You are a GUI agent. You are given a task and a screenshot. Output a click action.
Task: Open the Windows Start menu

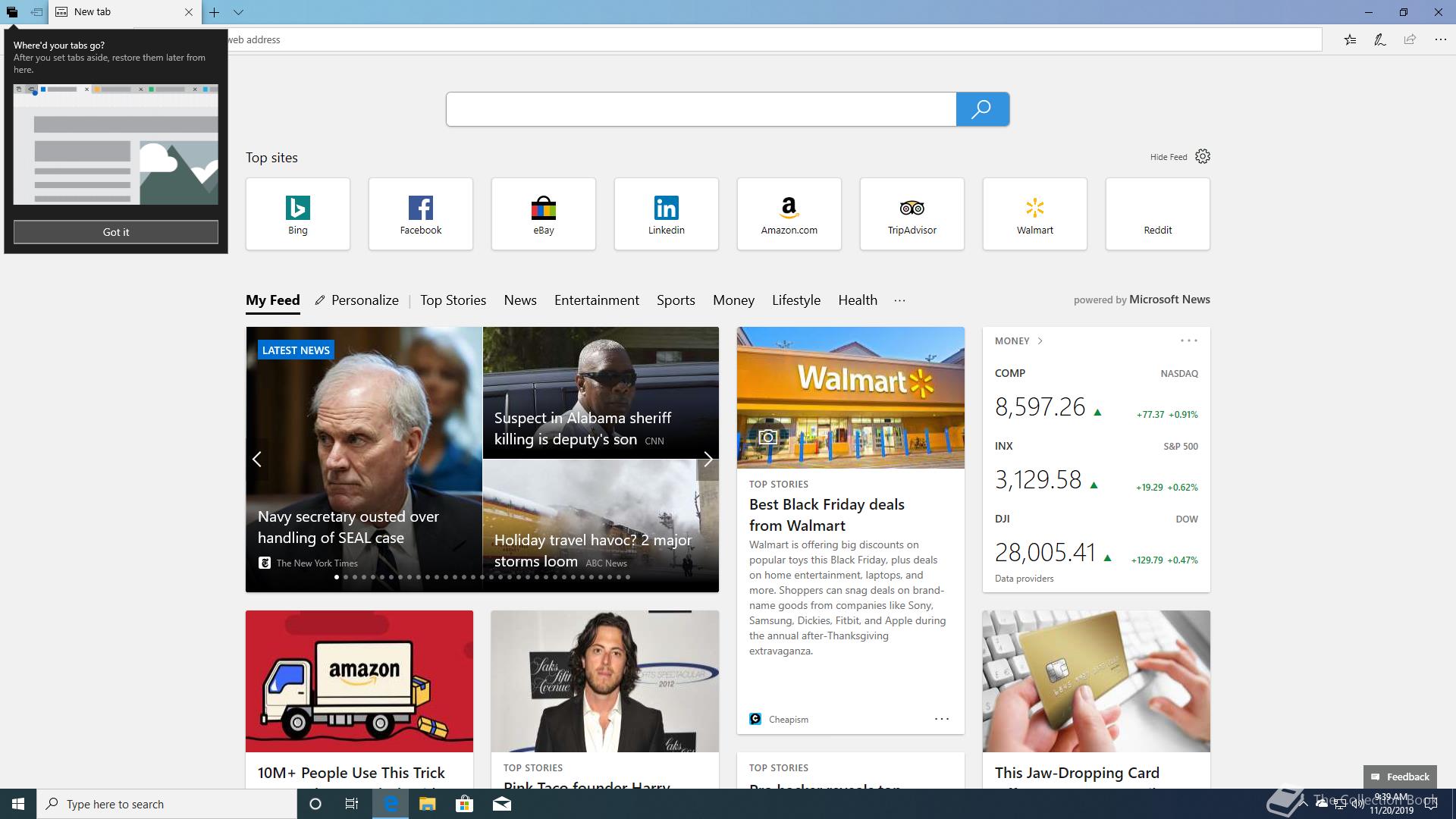pos(18,804)
